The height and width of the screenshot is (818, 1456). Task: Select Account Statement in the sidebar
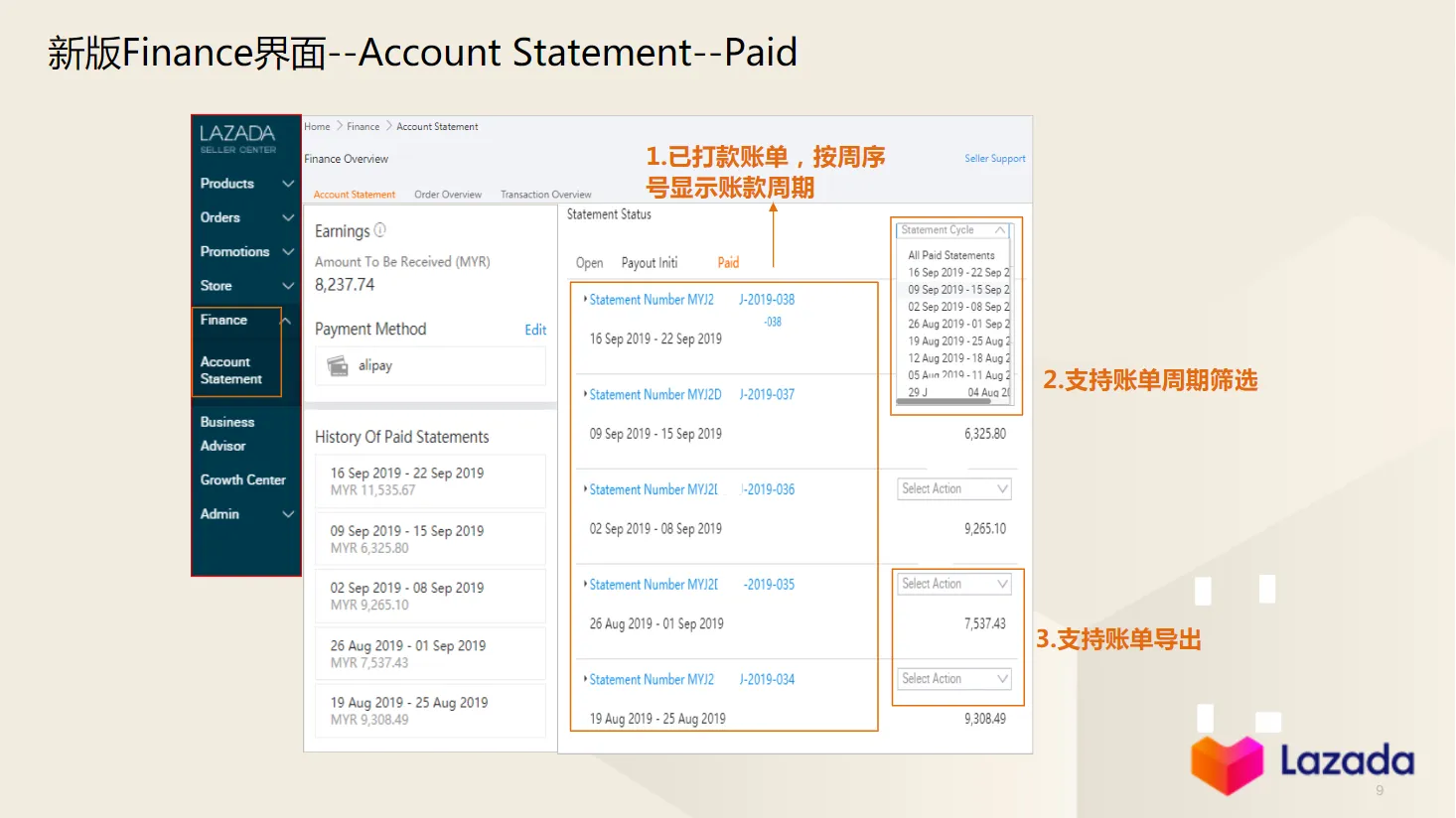pyautogui.click(x=233, y=369)
